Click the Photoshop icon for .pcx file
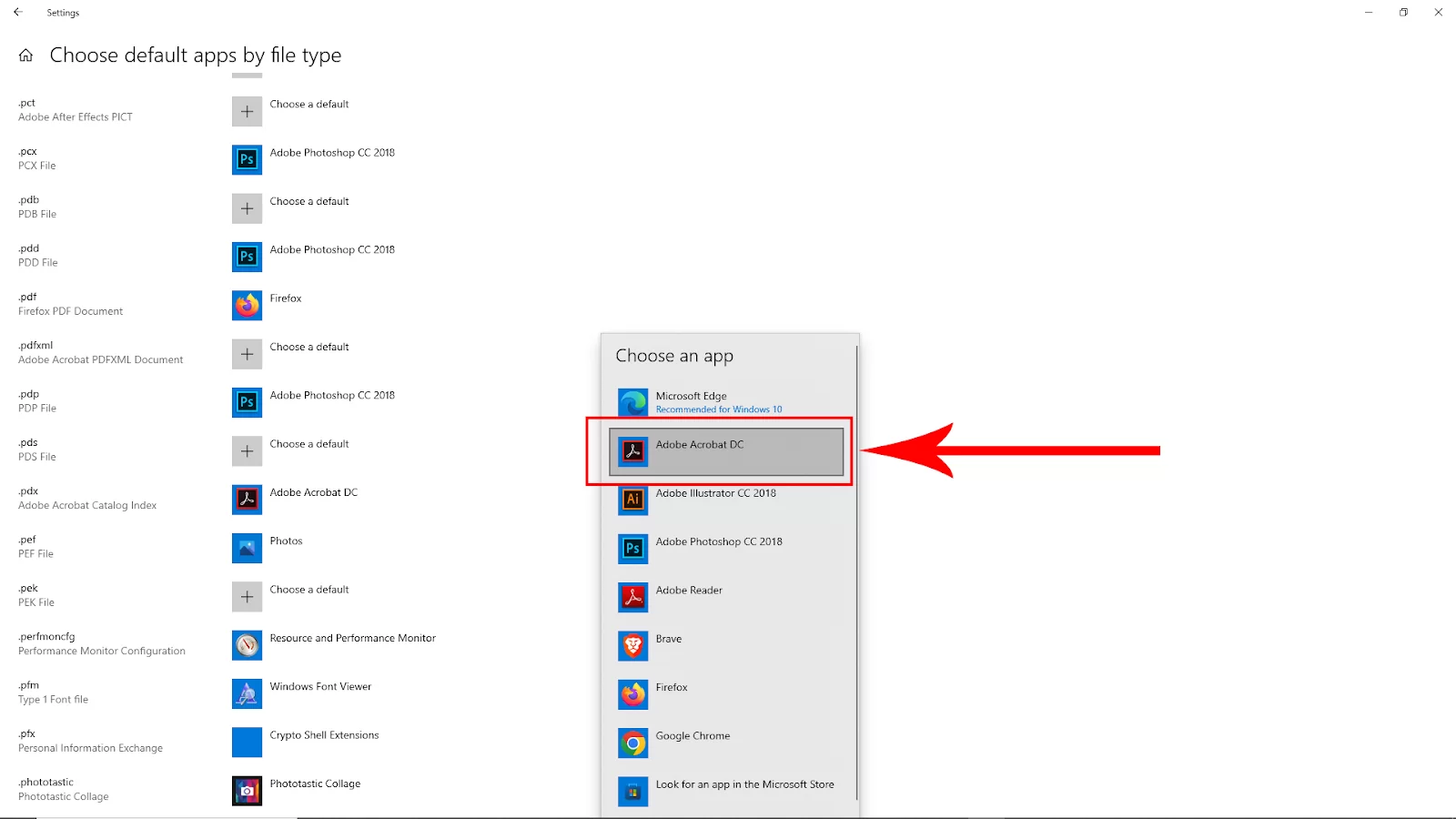 pyautogui.click(x=247, y=159)
